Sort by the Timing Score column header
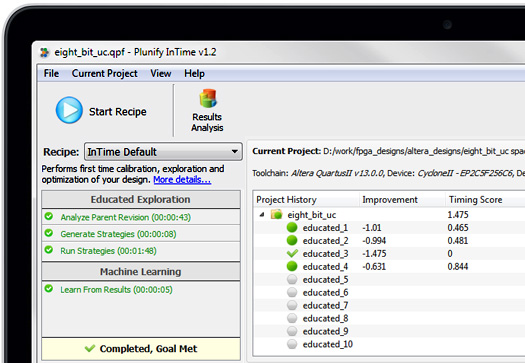This screenshot has width=525, height=363. (475, 200)
